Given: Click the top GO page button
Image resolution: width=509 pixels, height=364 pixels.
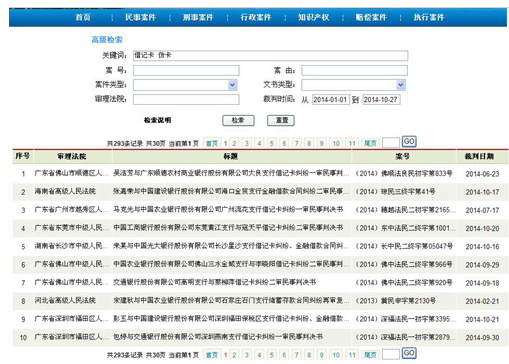Looking at the screenshot, I should (x=409, y=142).
